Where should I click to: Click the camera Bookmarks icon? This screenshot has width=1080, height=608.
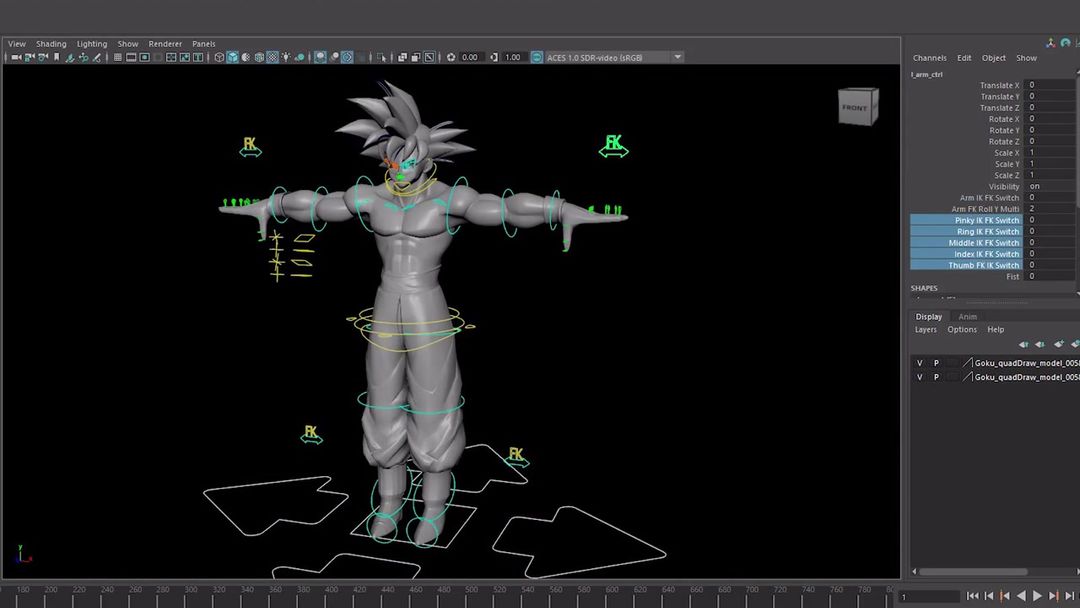[x=56, y=57]
